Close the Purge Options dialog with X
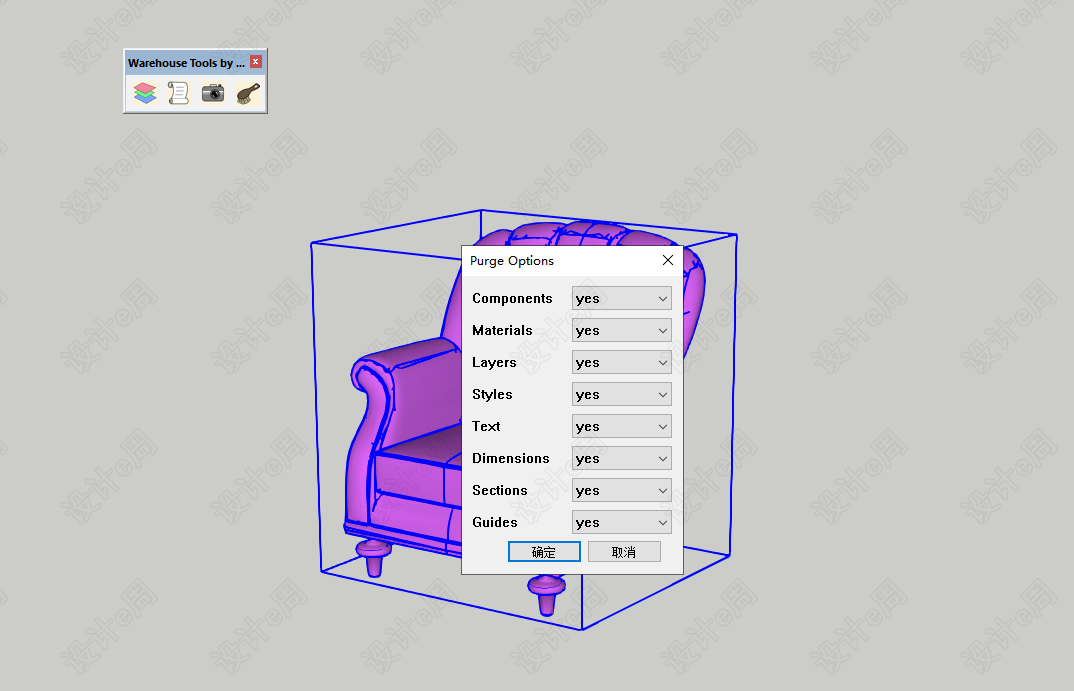 (x=668, y=260)
